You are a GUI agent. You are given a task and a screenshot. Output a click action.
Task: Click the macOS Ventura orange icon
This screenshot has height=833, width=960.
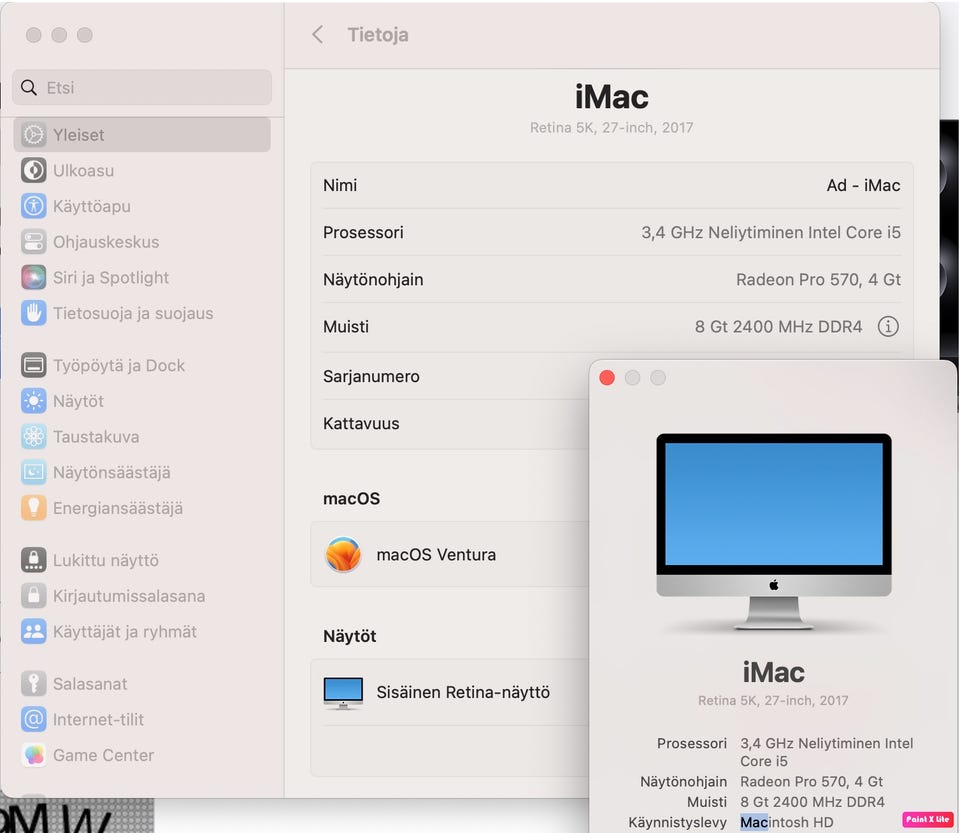click(x=343, y=555)
